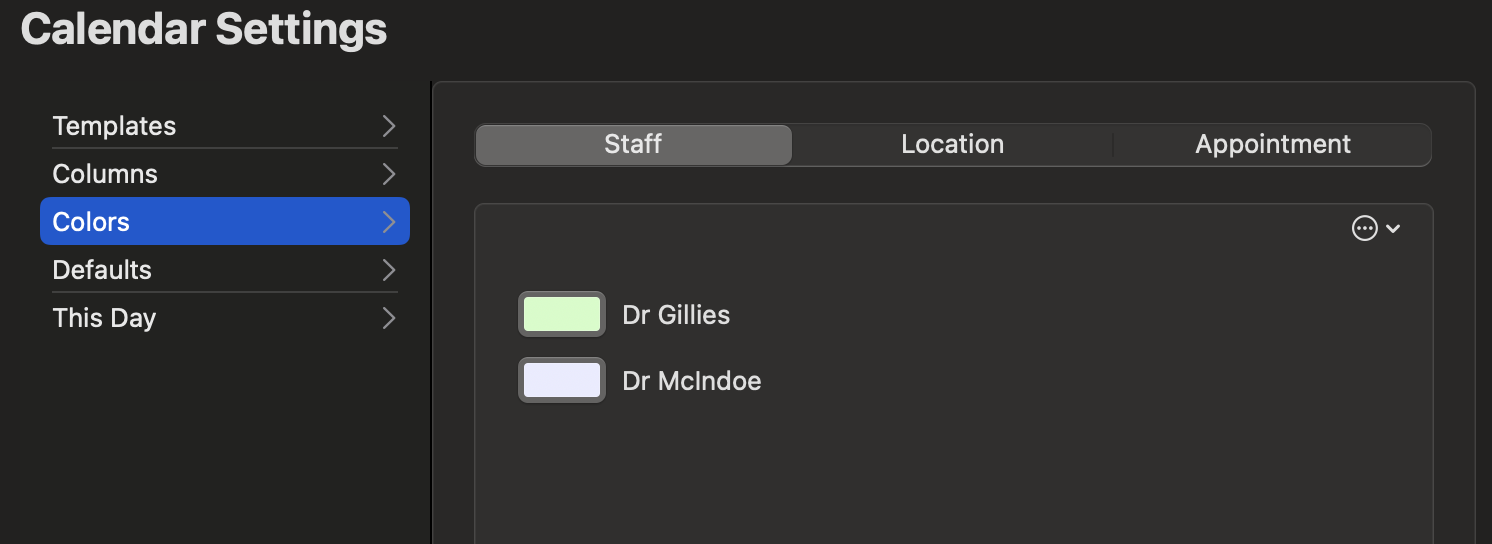Click the chevron arrow on Defaults row
Screen dimensions: 1492x544
389,270
